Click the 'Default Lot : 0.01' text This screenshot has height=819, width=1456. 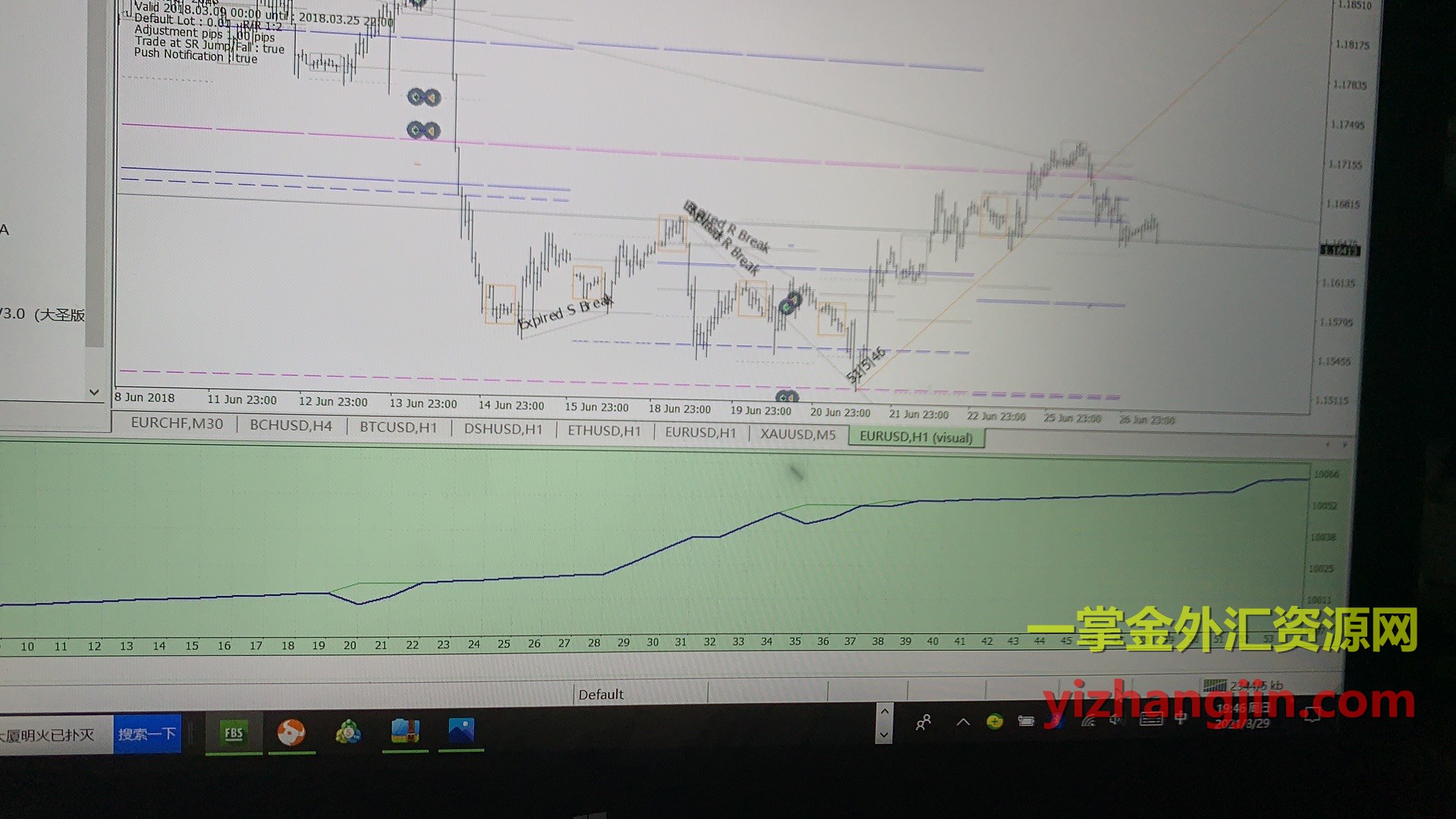[182, 20]
